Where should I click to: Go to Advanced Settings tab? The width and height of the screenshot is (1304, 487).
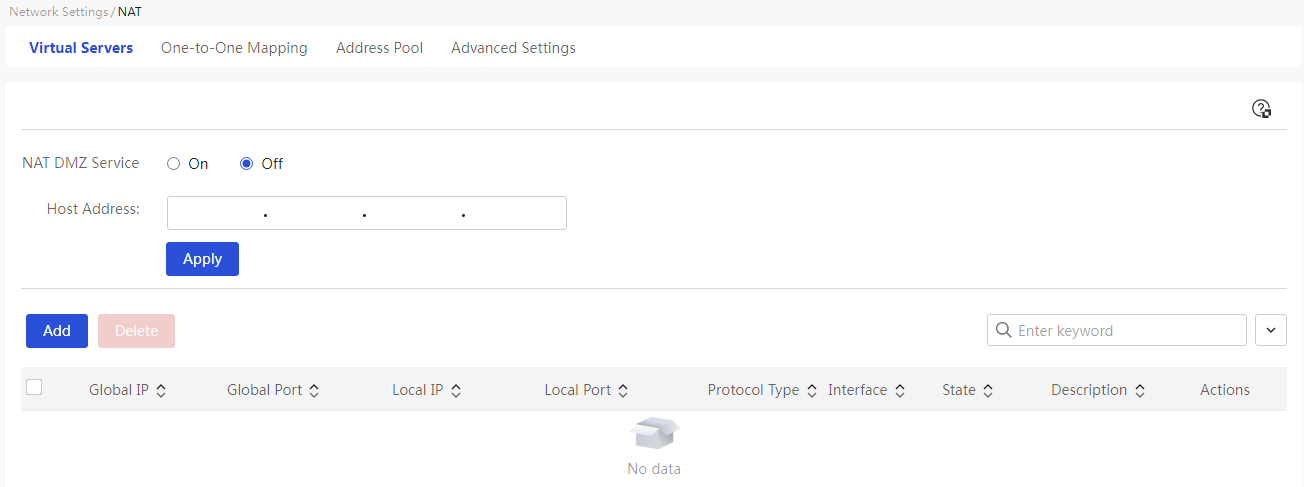pyautogui.click(x=513, y=47)
